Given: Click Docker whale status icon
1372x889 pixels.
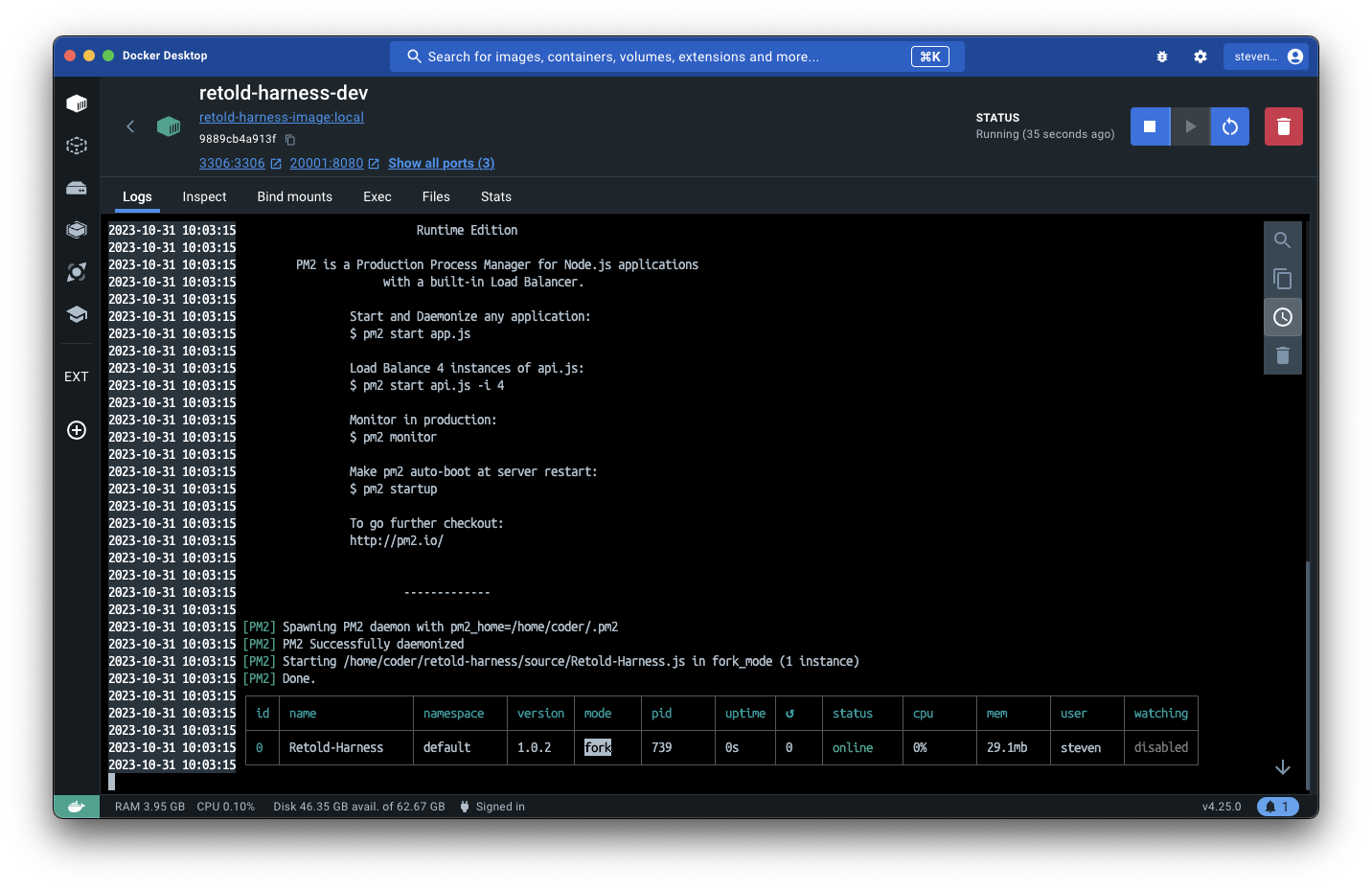Looking at the screenshot, I should [x=77, y=807].
